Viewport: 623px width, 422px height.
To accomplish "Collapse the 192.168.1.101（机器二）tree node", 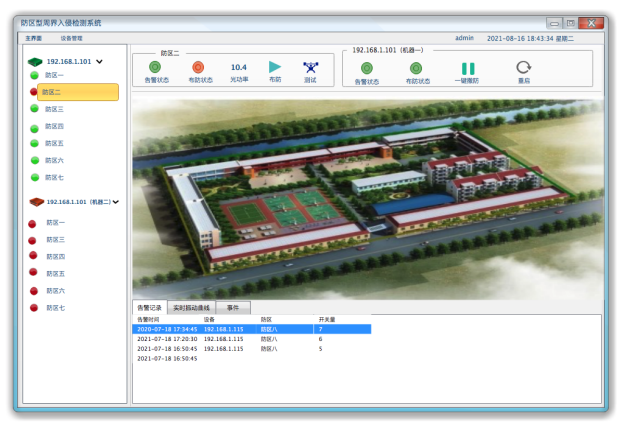I will (116, 202).
